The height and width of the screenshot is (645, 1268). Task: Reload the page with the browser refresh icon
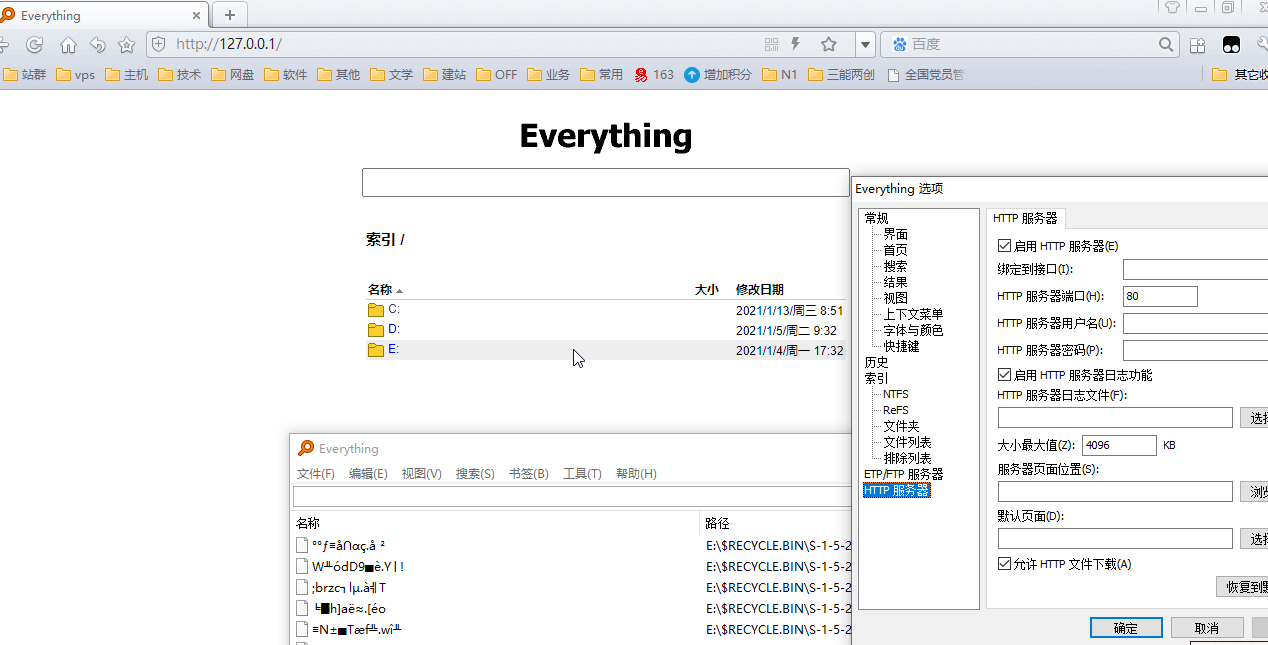[34, 44]
